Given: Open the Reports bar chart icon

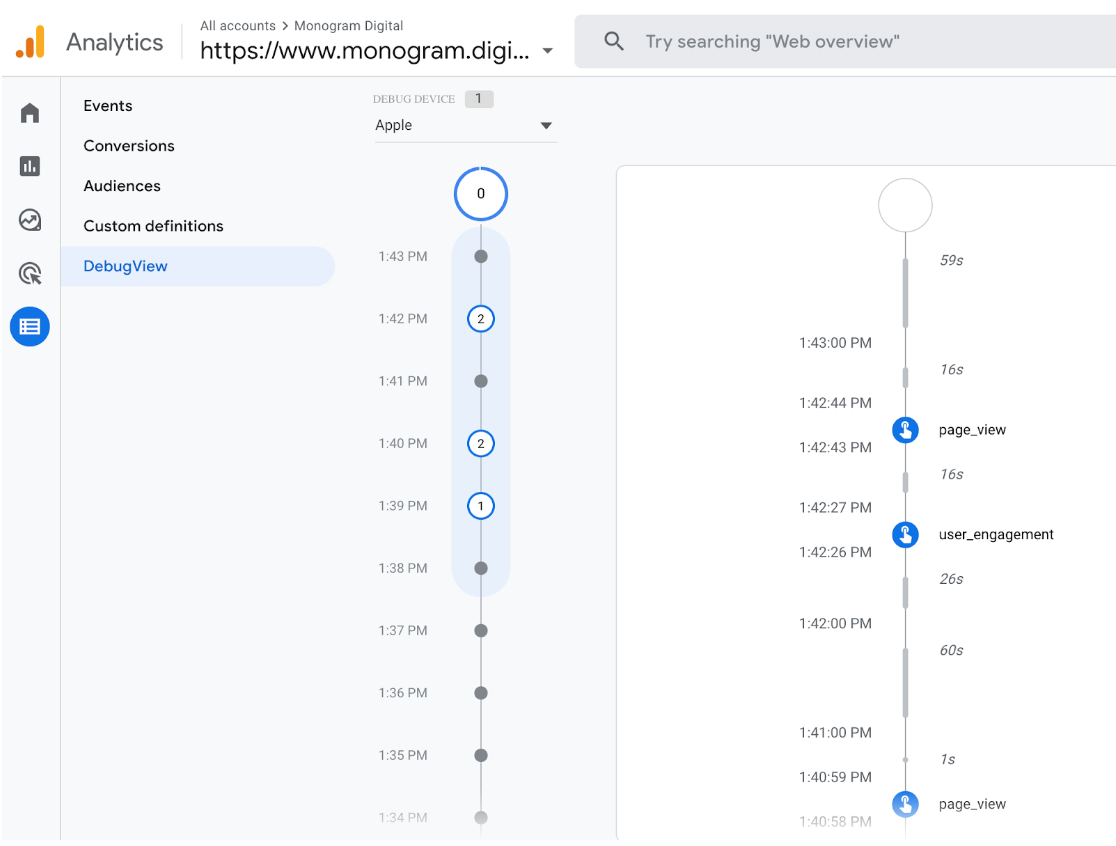Looking at the screenshot, I should tap(30, 166).
